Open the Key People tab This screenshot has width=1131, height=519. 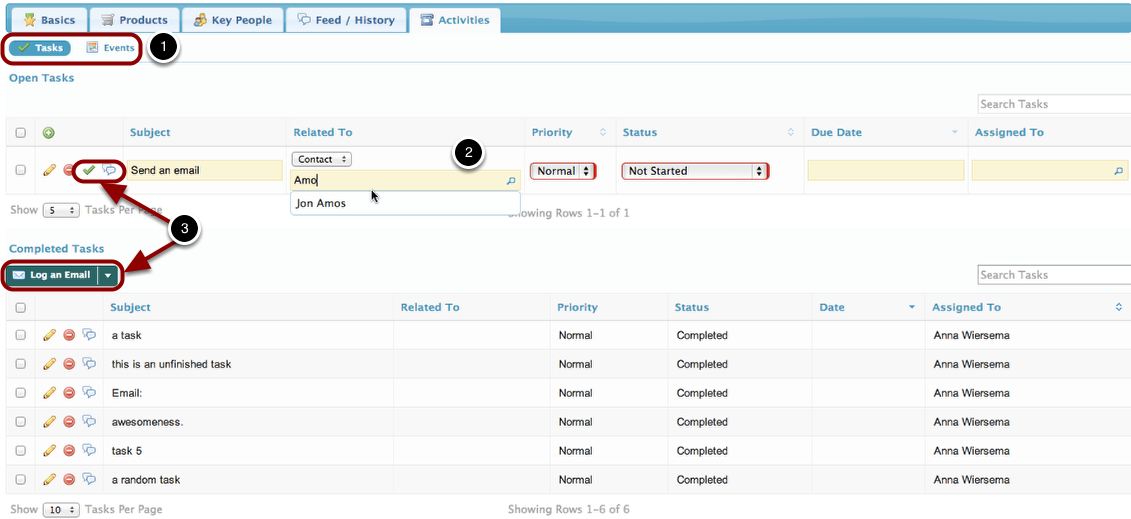[x=232, y=20]
